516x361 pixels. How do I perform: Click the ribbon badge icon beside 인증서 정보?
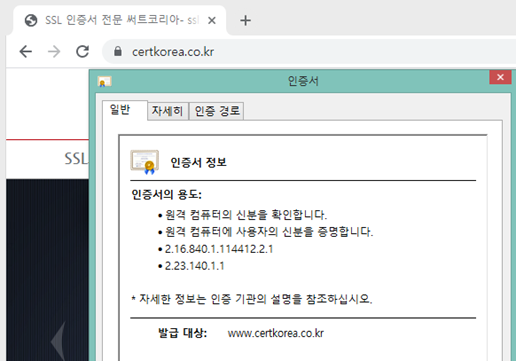coord(144,162)
